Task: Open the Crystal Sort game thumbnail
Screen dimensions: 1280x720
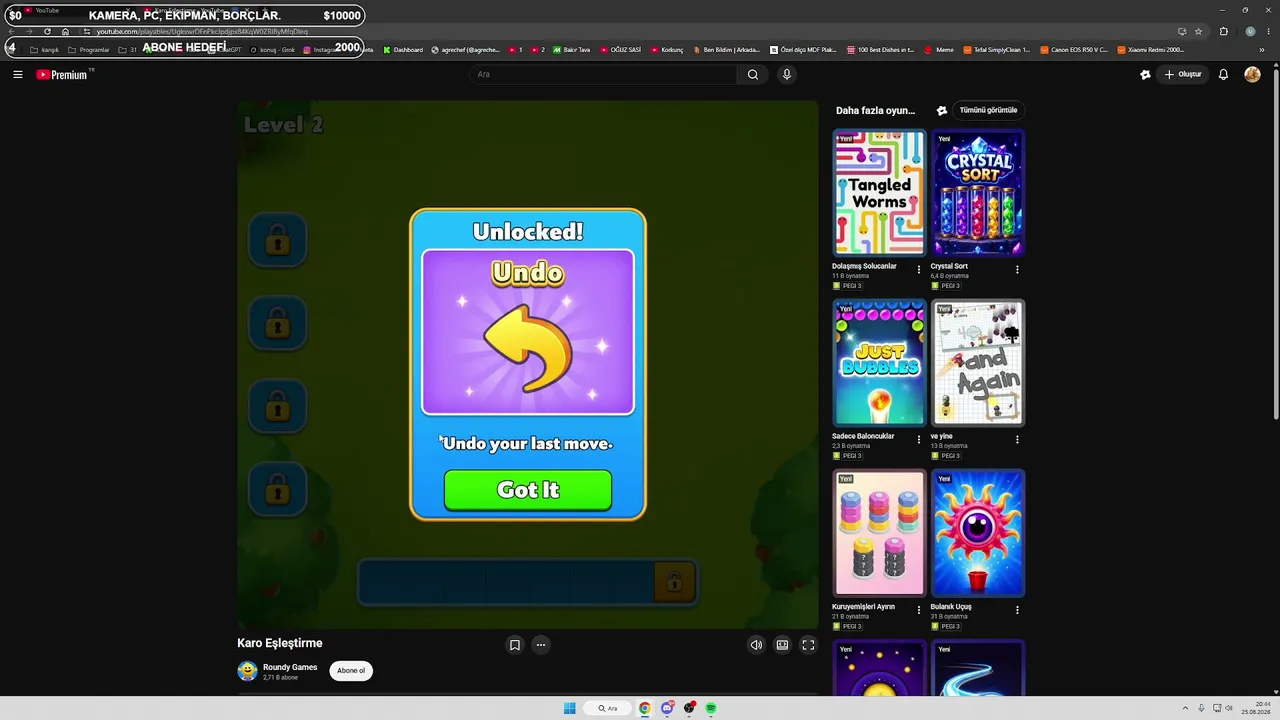Action: pos(978,192)
